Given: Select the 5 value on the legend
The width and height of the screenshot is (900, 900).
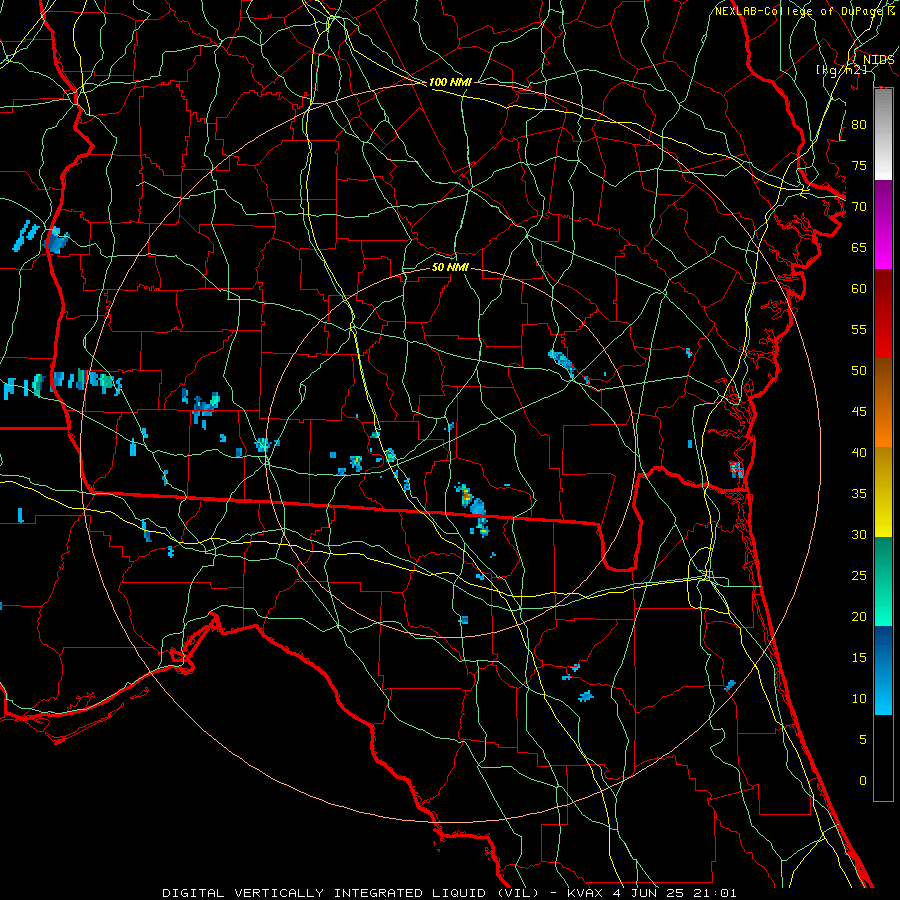Looking at the screenshot, I should pyautogui.click(x=863, y=740).
